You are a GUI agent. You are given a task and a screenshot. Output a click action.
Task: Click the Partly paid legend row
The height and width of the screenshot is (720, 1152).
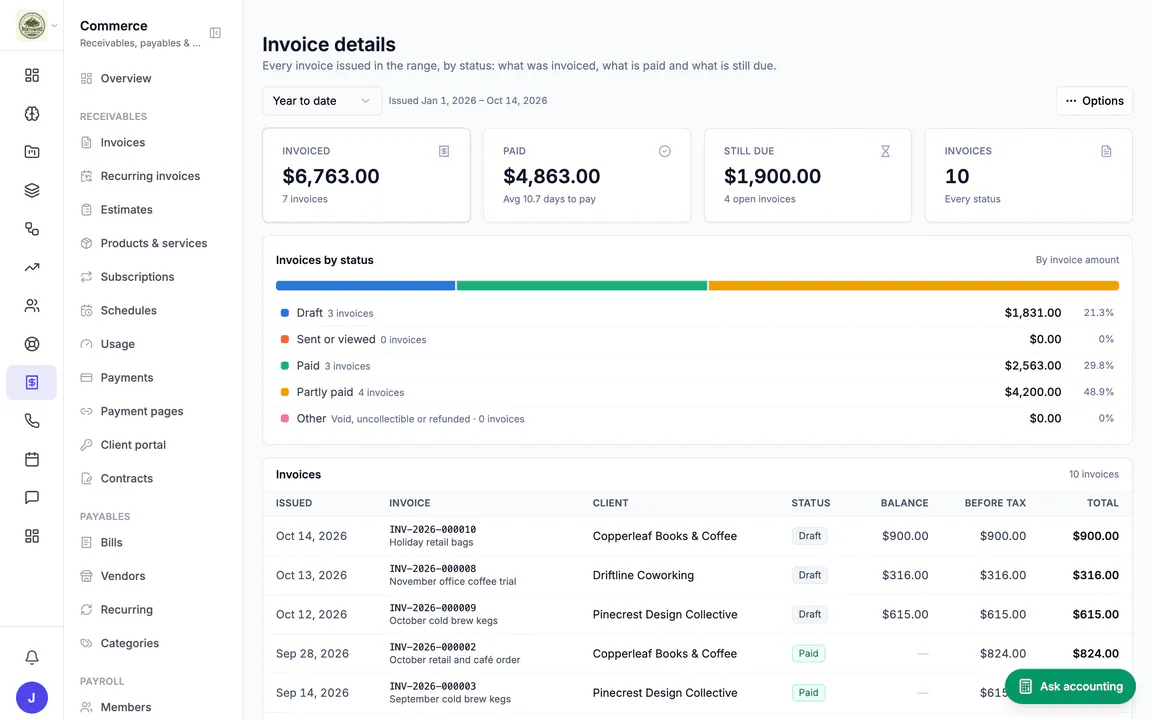[x=697, y=392]
